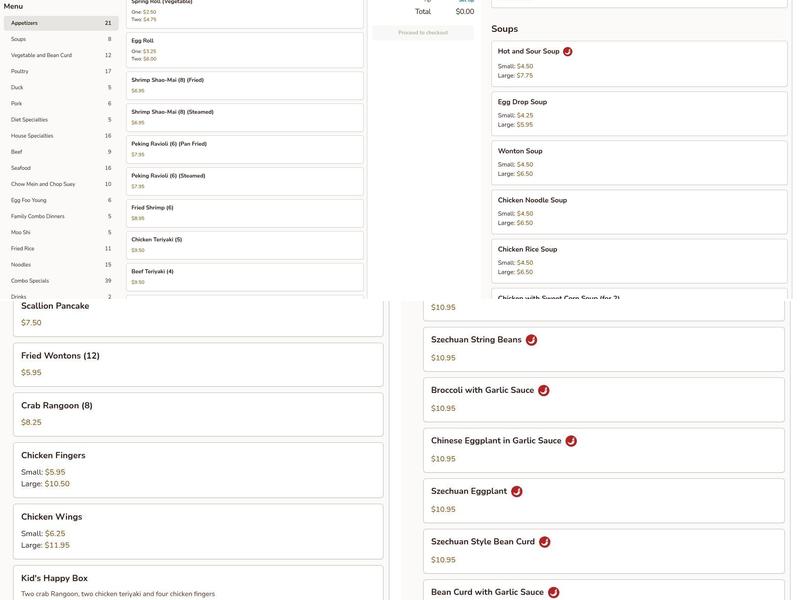
Task: Click spicy icon next to Broccoli with Garlic Sauce
Action: 544,391
